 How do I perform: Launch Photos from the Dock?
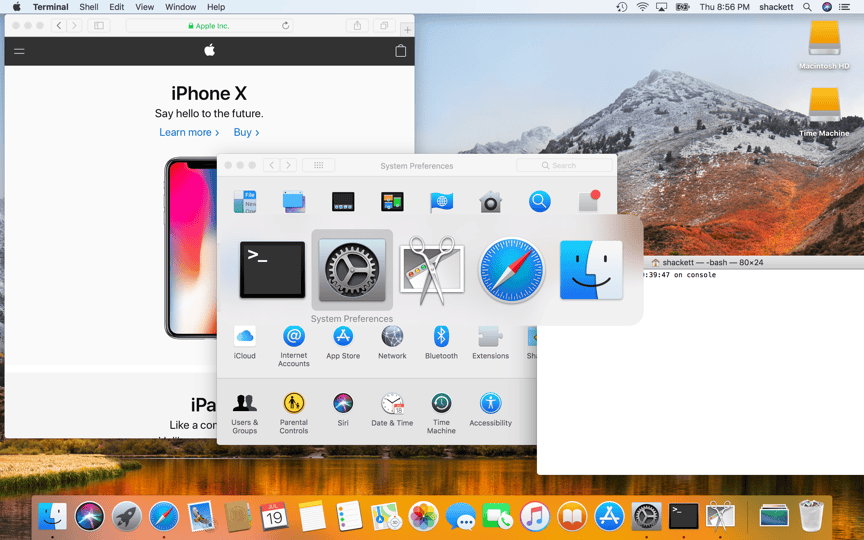point(423,517)
